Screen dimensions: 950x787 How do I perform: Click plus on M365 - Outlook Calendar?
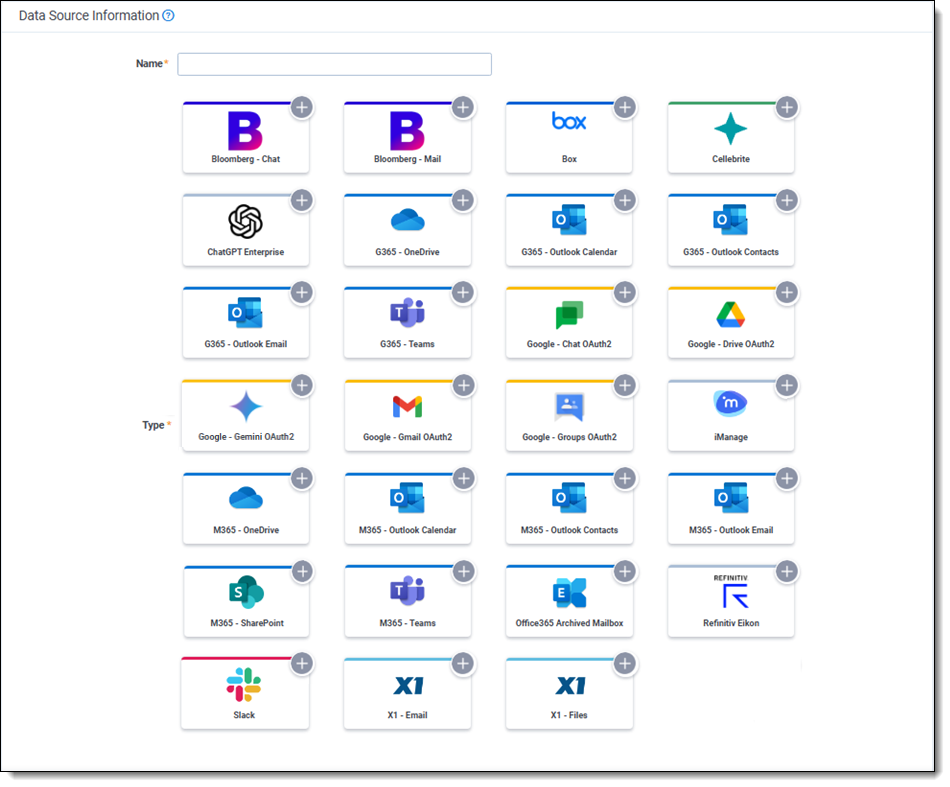click(x=463, y=479)
